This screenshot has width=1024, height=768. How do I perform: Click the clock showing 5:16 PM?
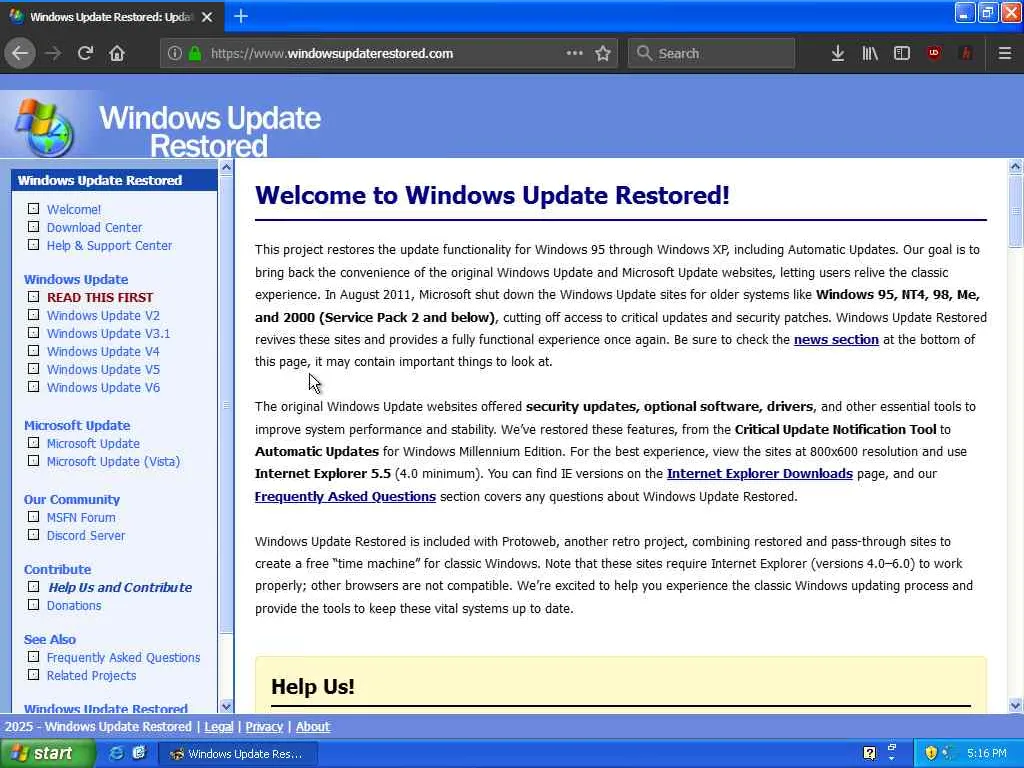click(x=987, y=753)
